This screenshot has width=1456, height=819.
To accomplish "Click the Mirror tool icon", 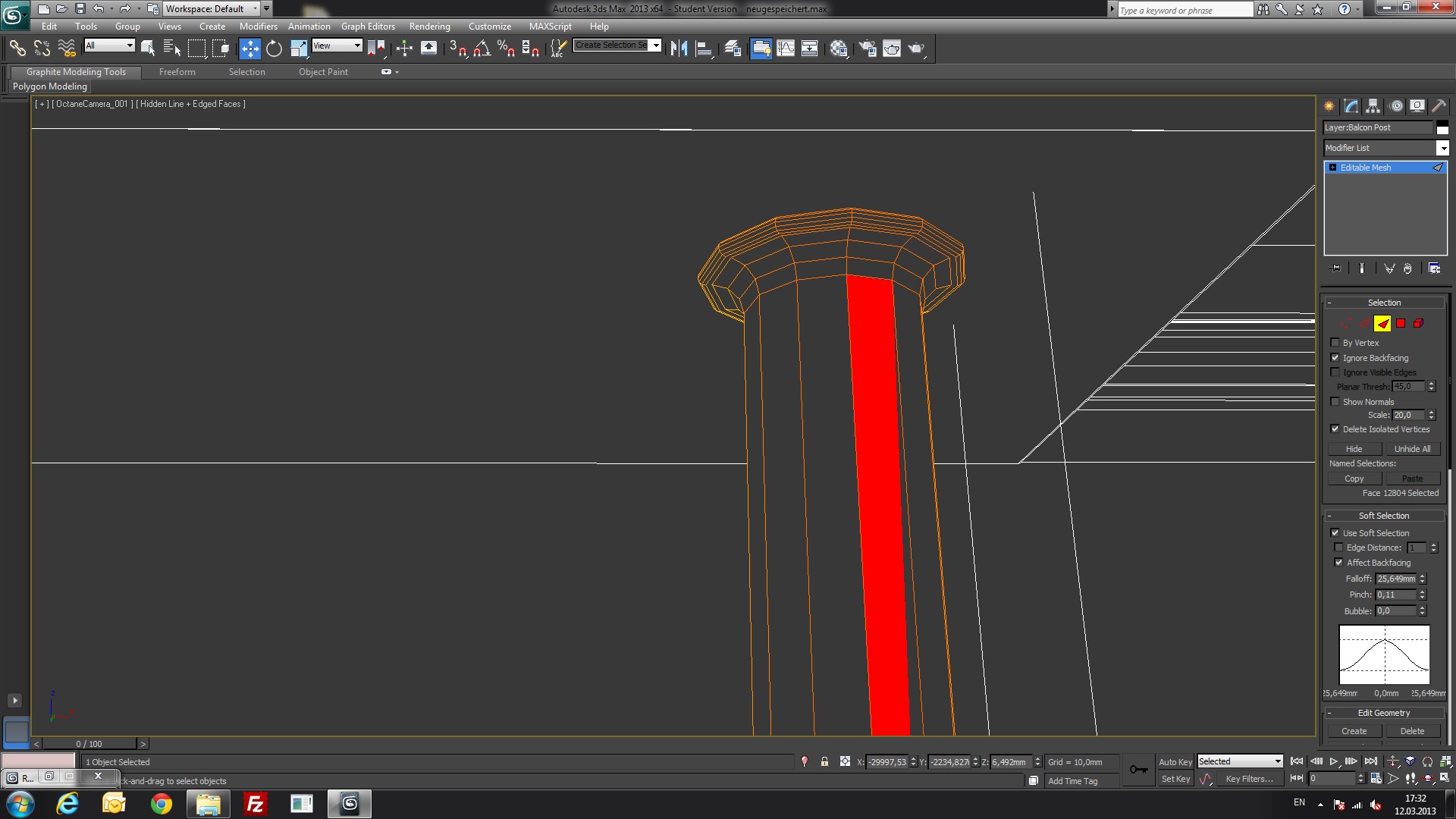I will coord(679,49).
